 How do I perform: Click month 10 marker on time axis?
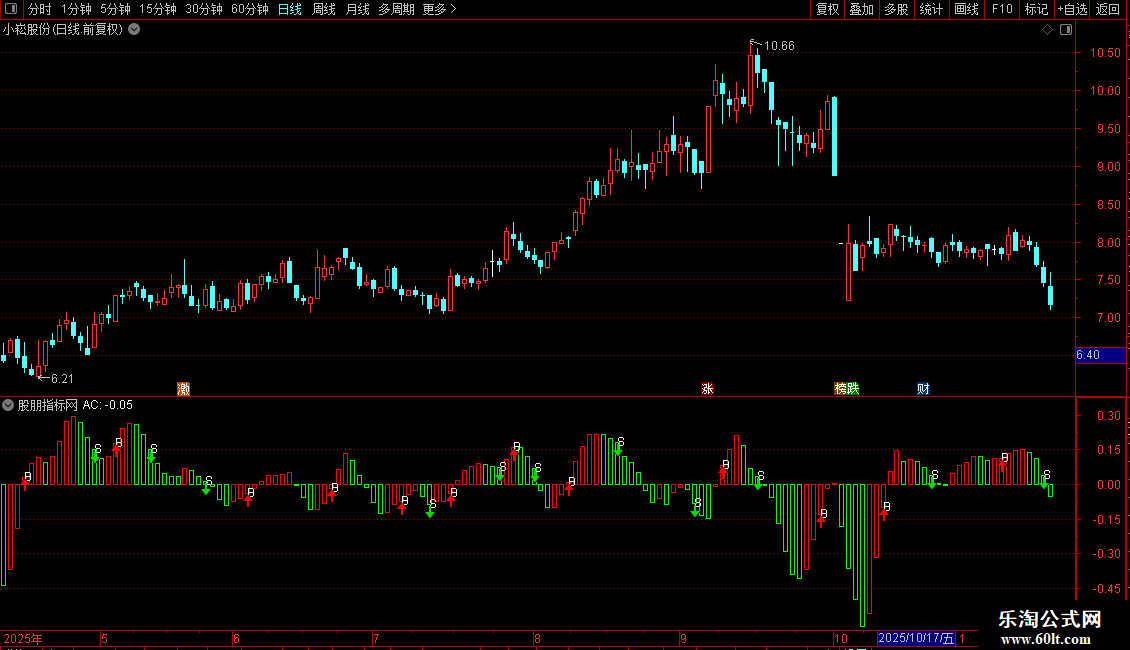pyautogui.click(x=840, y=638)
